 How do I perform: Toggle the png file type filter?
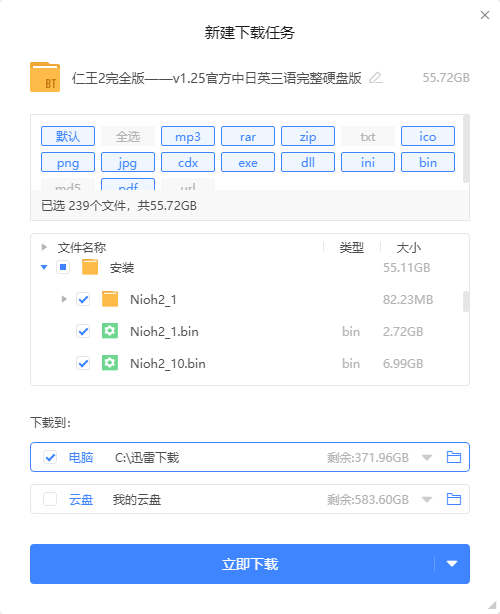pyautogui.click(x=68, y=162)
